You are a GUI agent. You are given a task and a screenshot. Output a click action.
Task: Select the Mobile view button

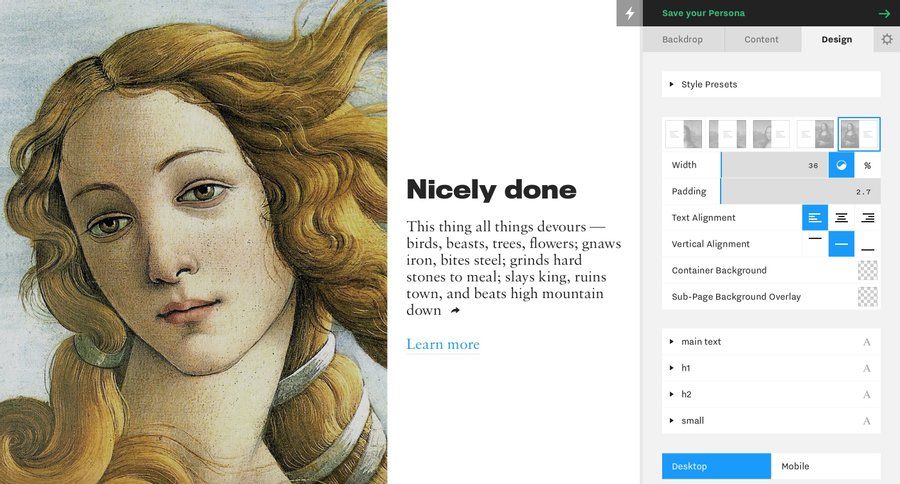(825, 466)
